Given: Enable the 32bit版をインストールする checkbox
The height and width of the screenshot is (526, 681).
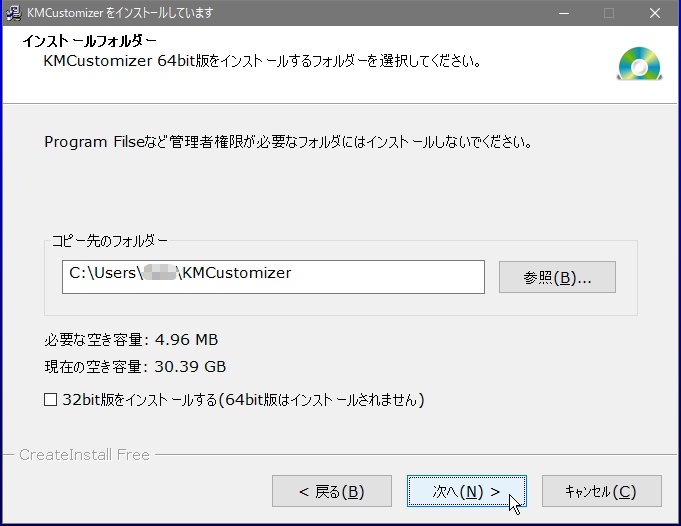Looking at the screenshot, I should (51, 400).
